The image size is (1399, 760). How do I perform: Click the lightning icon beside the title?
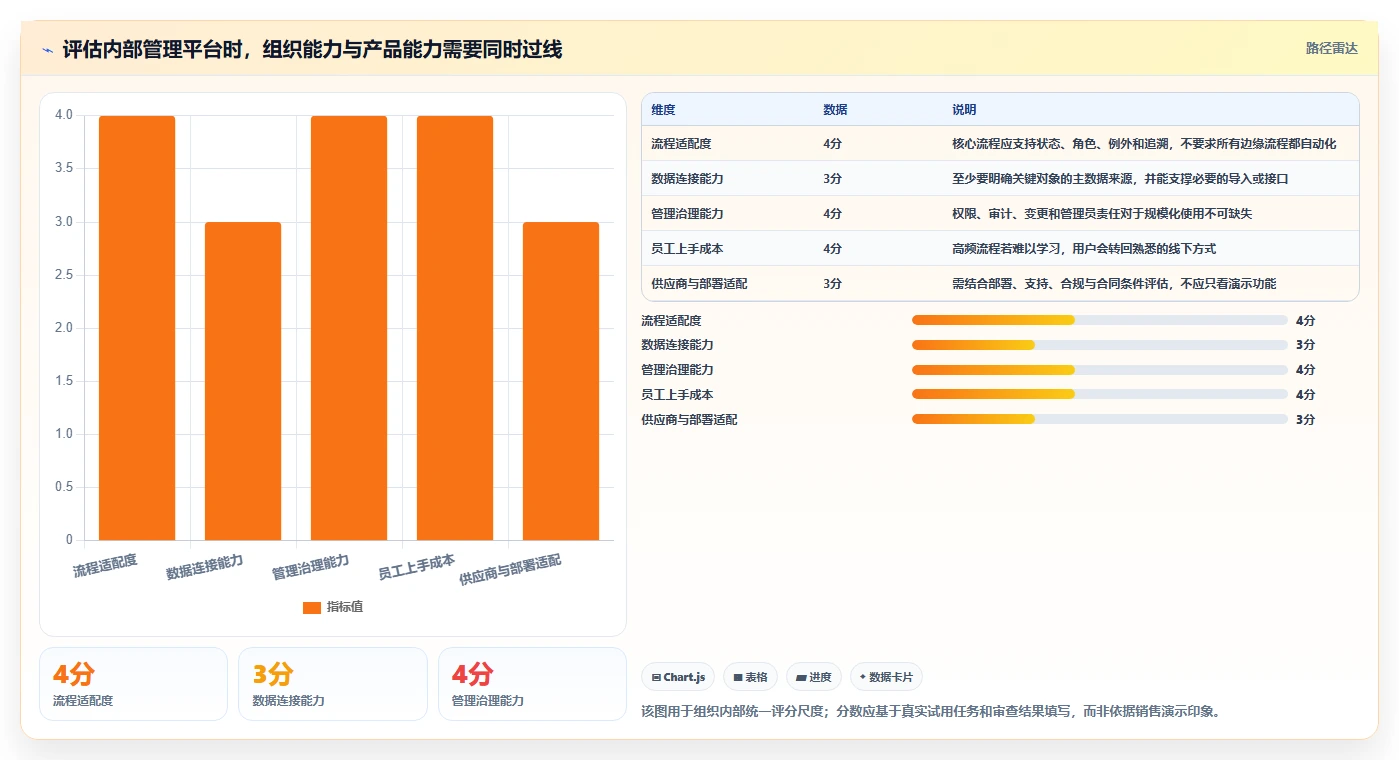point(47,50)
